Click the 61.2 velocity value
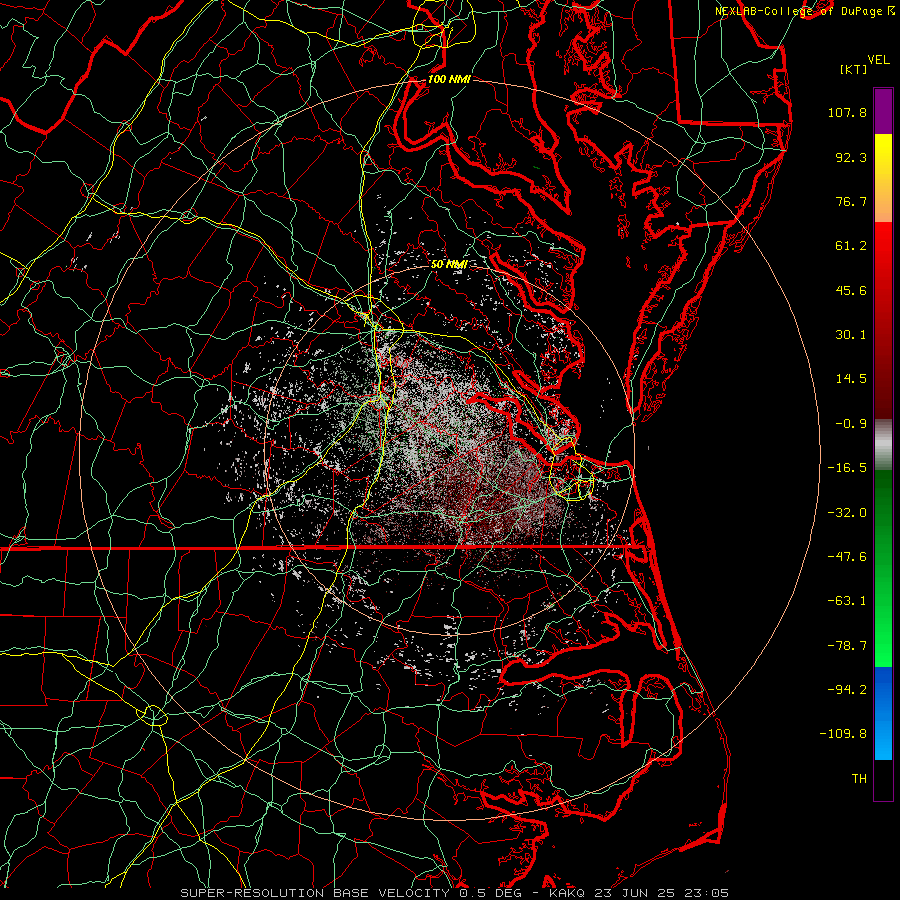 coord(851,246)
